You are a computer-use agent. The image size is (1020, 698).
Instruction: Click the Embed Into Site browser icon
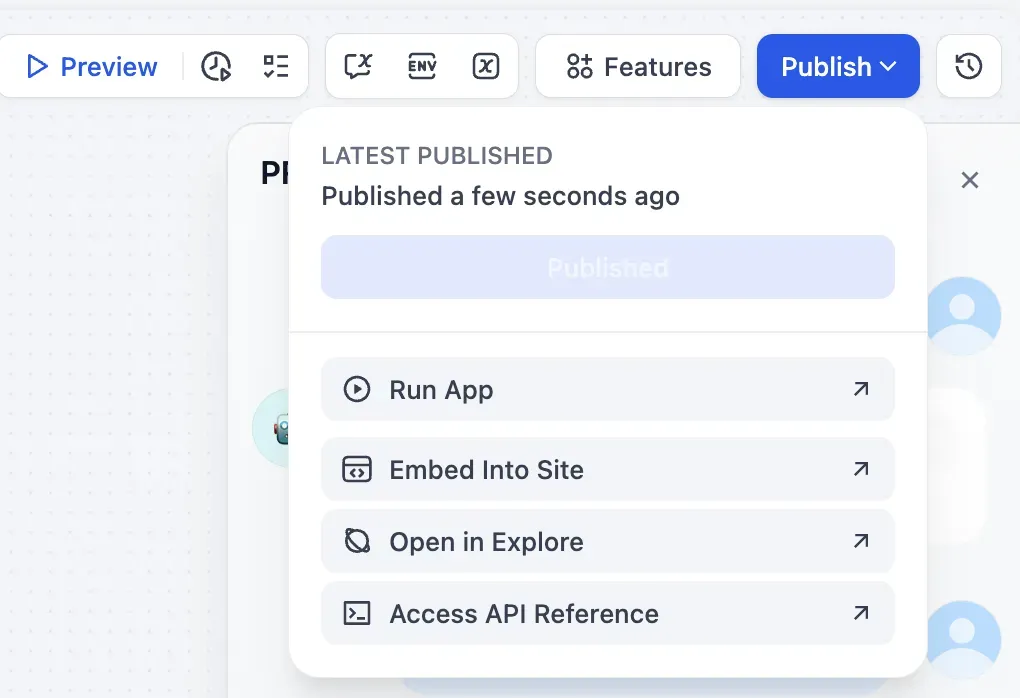[357, 469]
